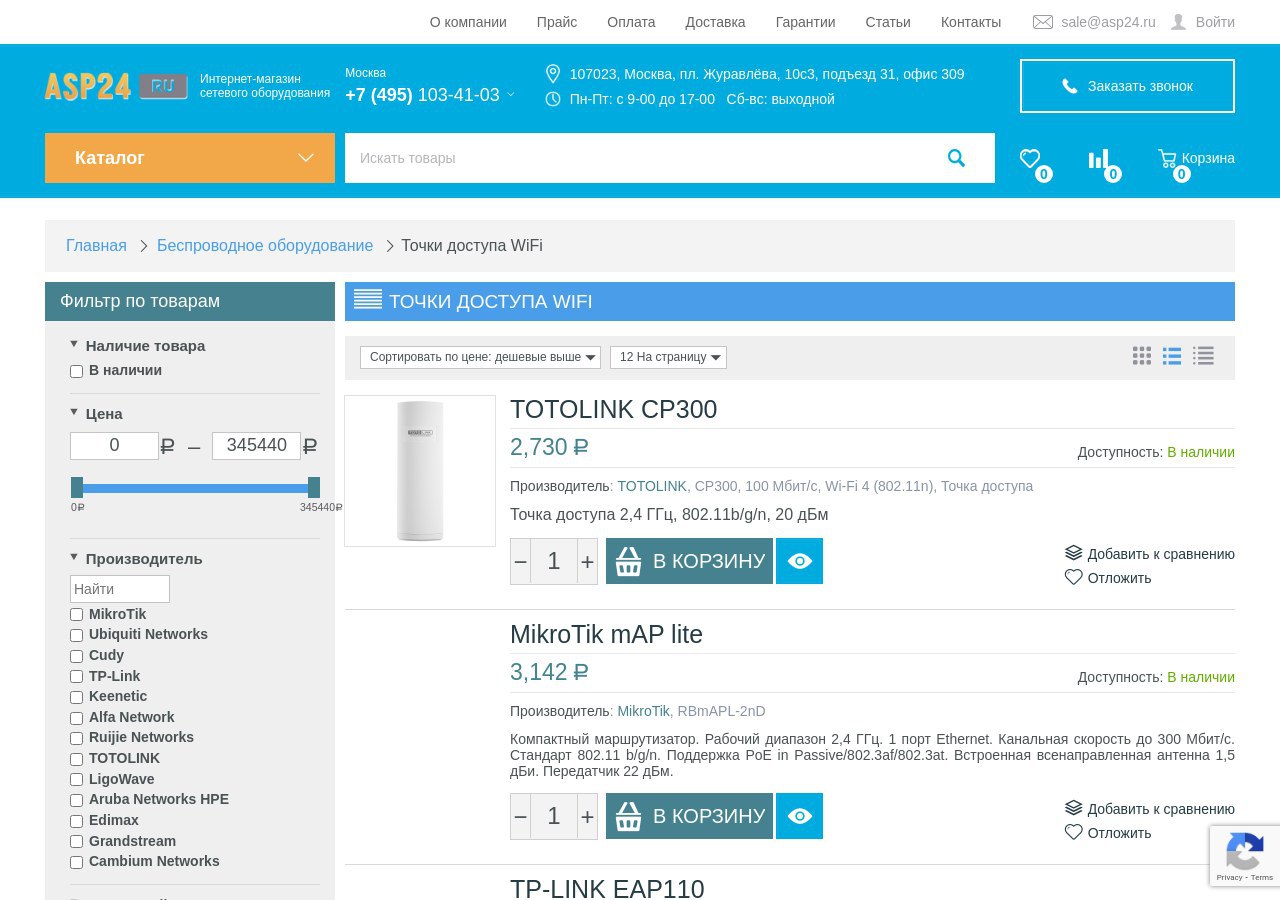Open the shopping cart Корзина

point(1196,158)
